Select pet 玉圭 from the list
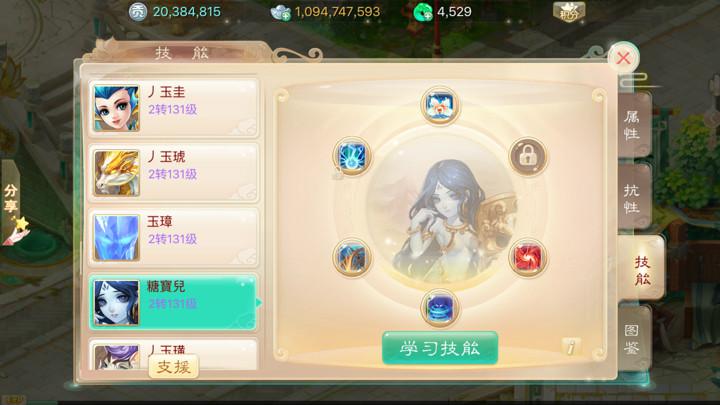Image resolution: width=720 pixels, height=405 pixels. (173, 108)
